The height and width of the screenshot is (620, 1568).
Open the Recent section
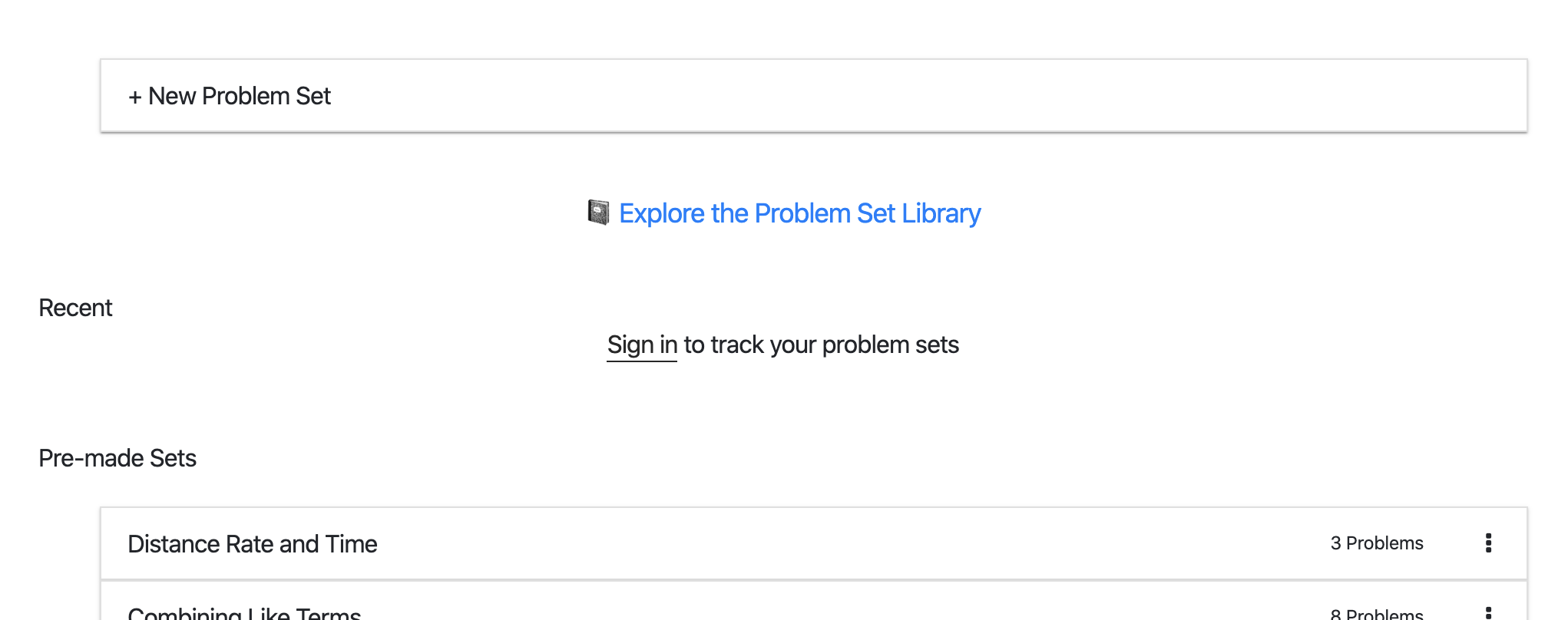point(76,307)
